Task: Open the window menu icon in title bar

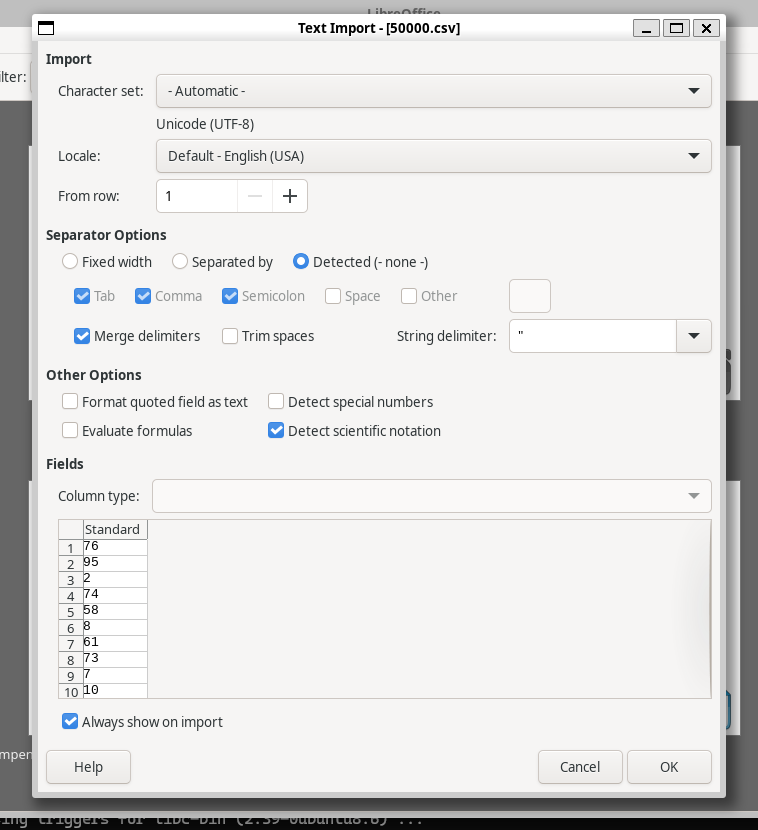Action: (46, 28)
